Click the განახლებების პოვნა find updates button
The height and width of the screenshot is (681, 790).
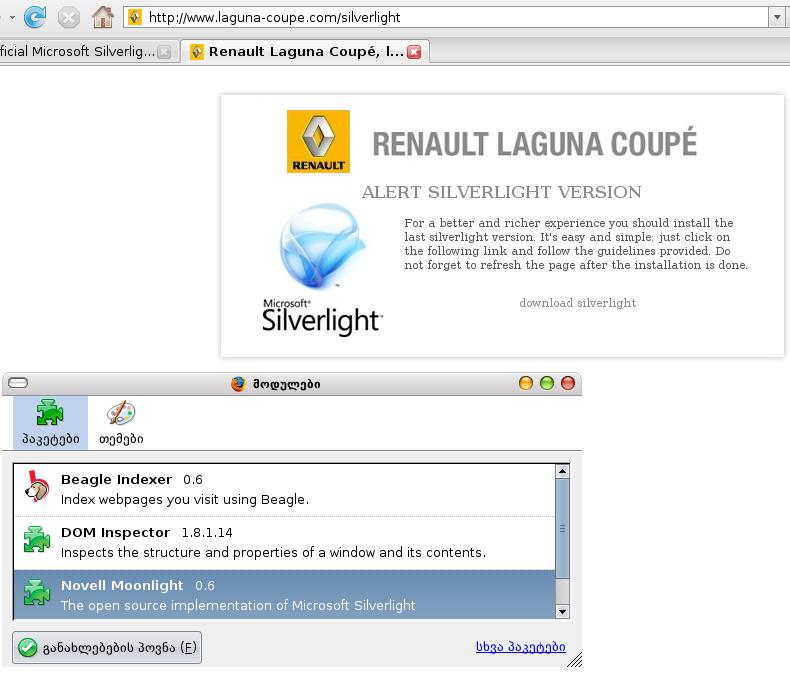point(107,647)
